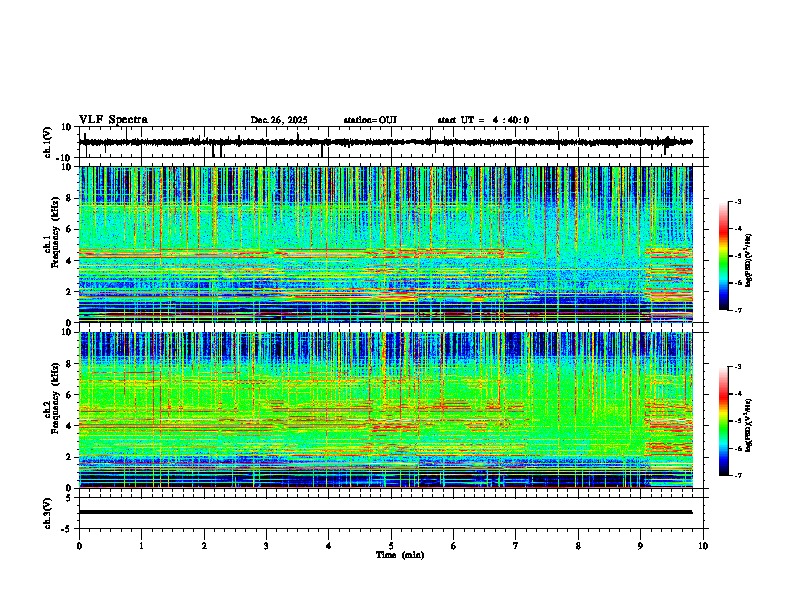The height and width of the screenshot is (612, 792).
Task: Click "-5" on the ch.1 colorbar
Action: pyautogui.click(x=737, y=256)
